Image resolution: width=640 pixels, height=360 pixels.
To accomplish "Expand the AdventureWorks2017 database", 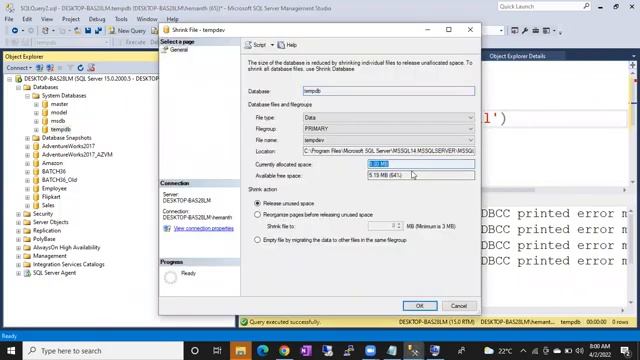I will pos(27,147).
